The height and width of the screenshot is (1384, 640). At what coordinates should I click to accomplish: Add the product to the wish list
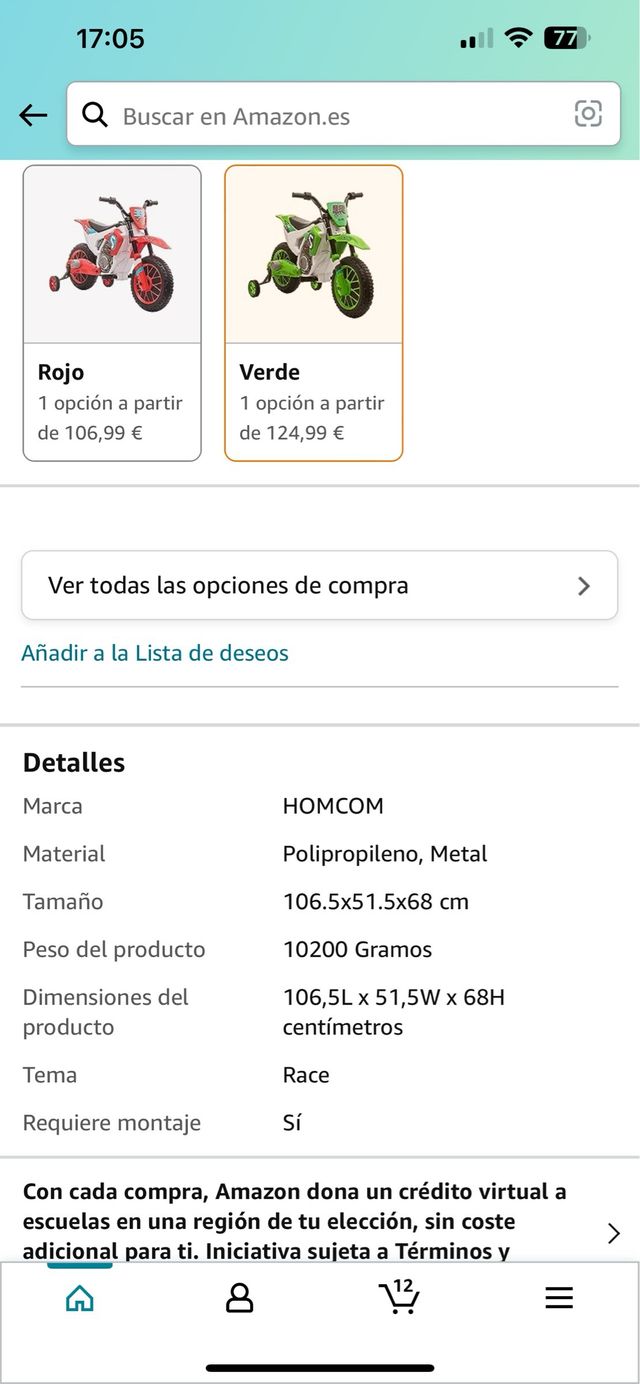coord(155,652)
